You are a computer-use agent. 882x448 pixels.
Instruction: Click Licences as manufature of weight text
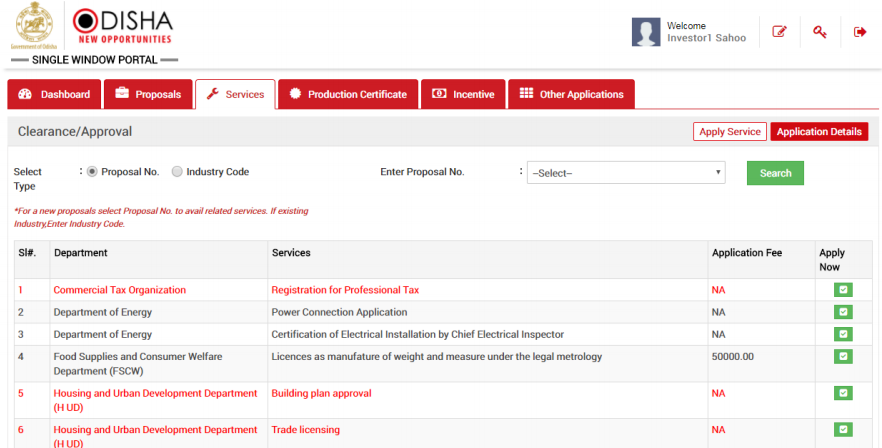[x=436, y=356]
